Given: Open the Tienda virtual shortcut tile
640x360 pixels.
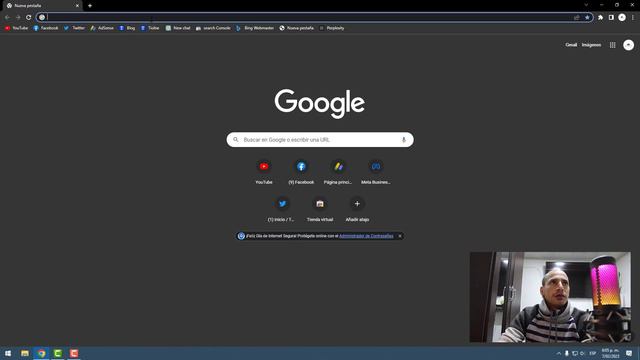Looking at the screenshot, I should coord(320,209).
